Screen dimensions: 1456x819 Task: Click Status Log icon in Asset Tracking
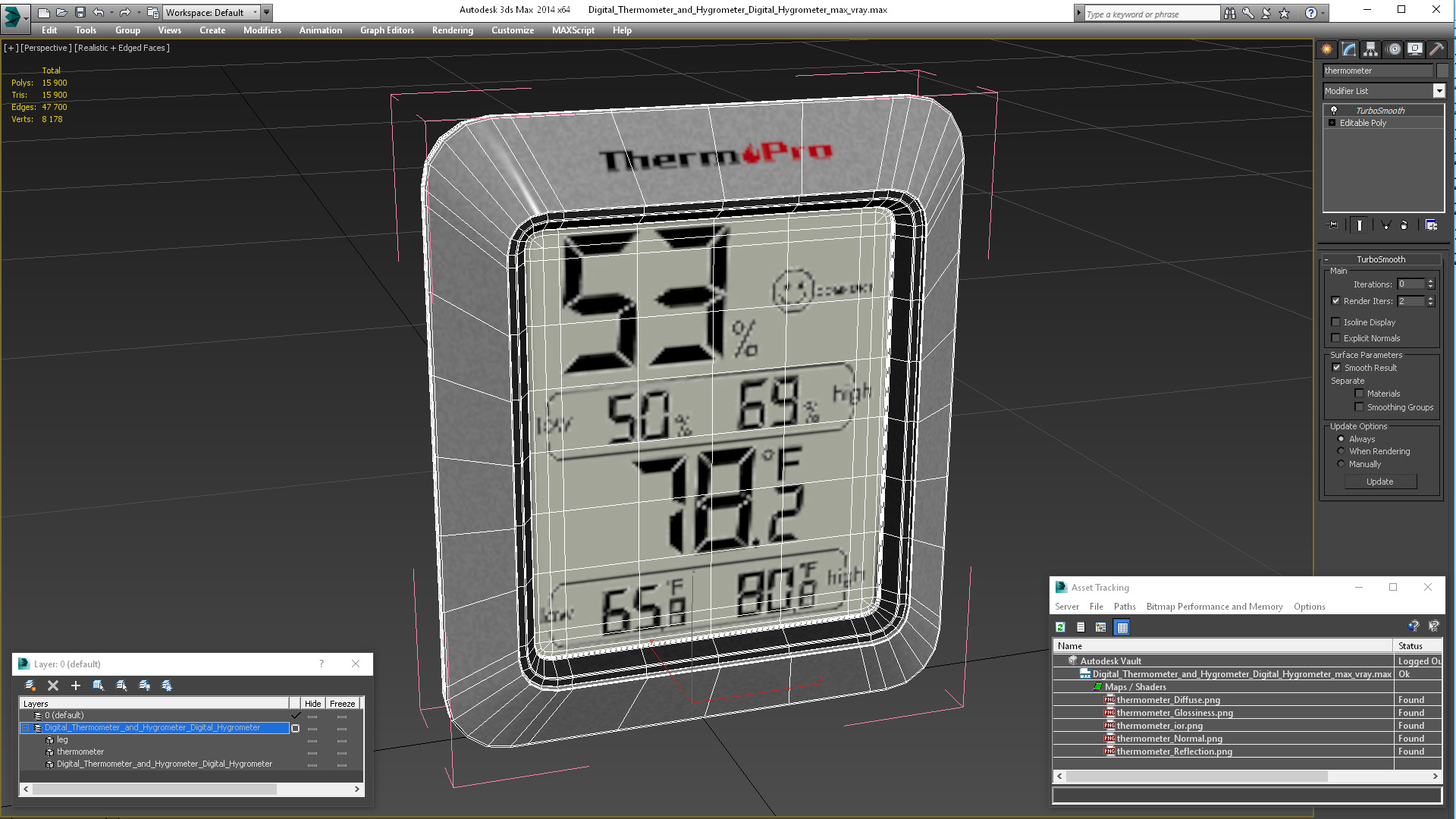coord(1081,627)
